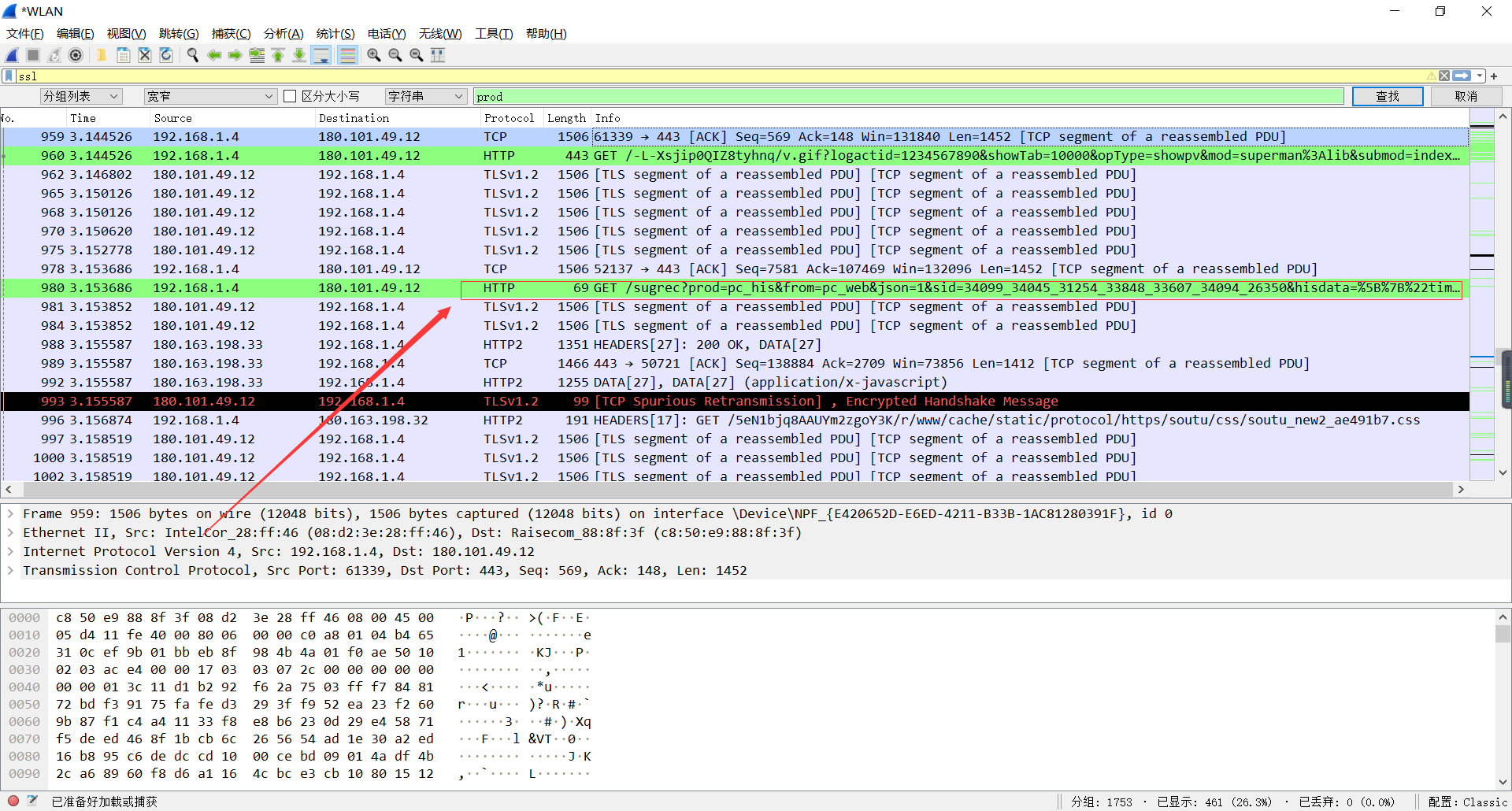This screenshot has height=811, width=1512.
Task: Open the 电话(Y) menu
Action: click(387, 33)
